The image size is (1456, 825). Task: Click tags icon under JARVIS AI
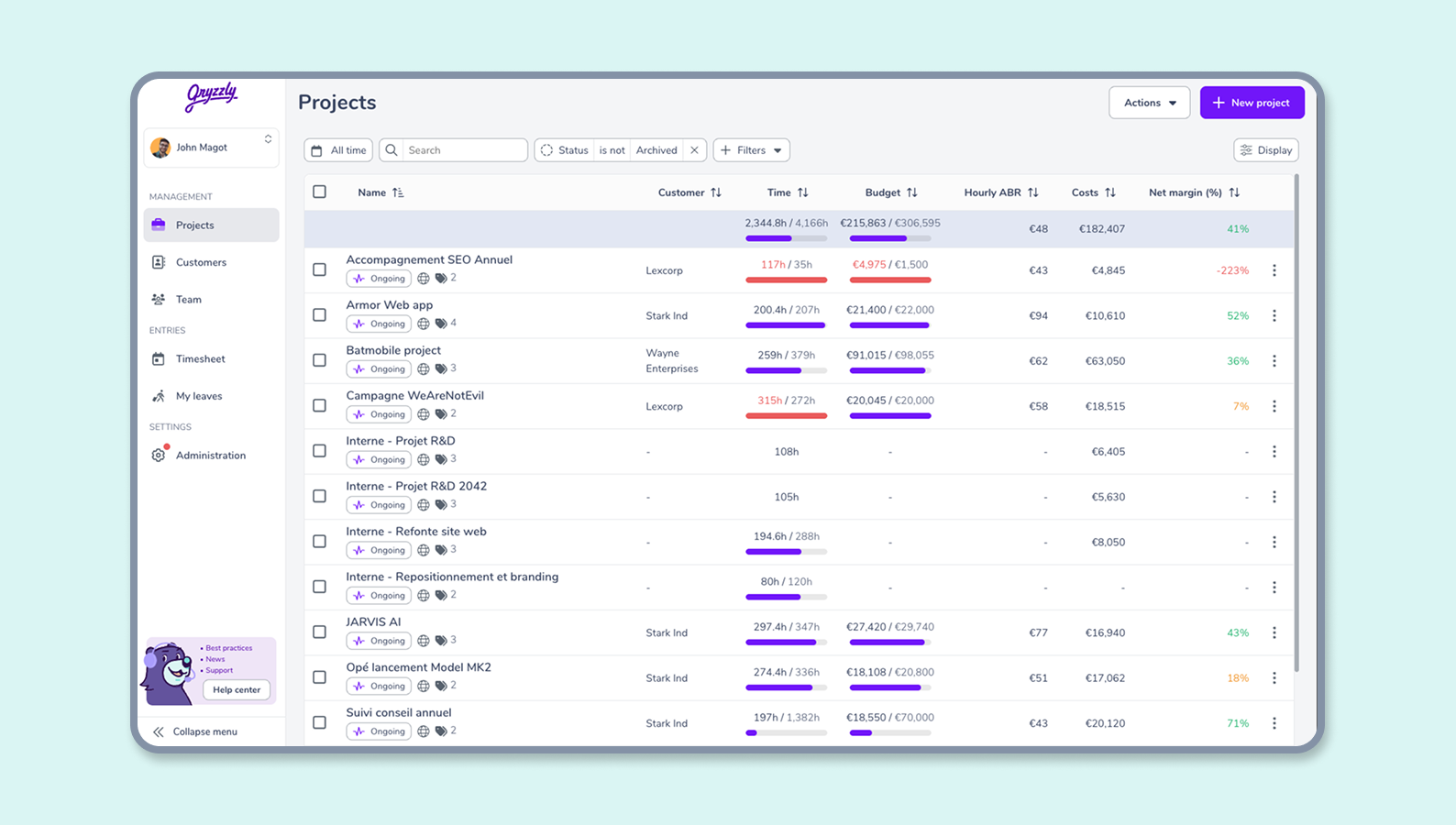click(x=441, y=641)
